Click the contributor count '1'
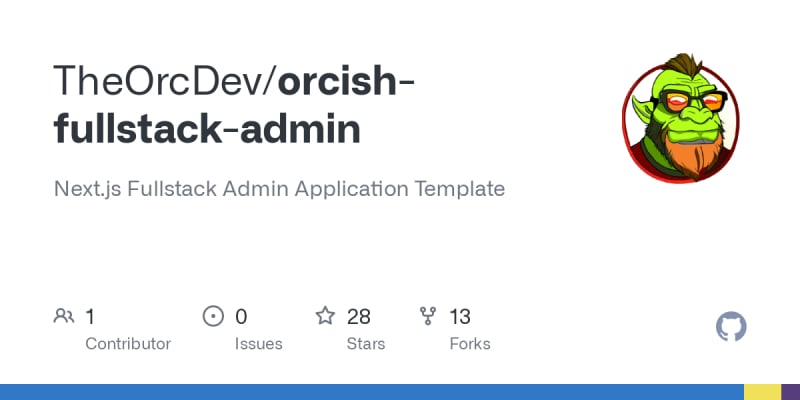 coord(90,317)
